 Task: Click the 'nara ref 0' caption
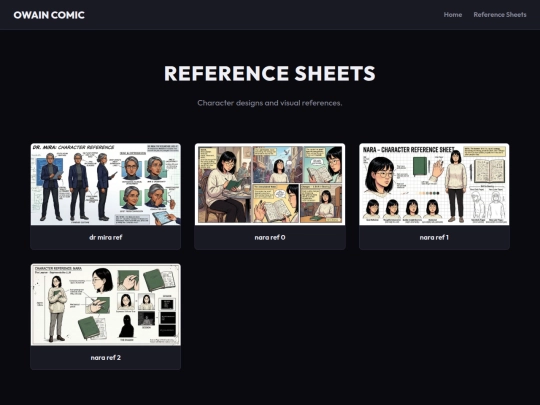point(270,237)
